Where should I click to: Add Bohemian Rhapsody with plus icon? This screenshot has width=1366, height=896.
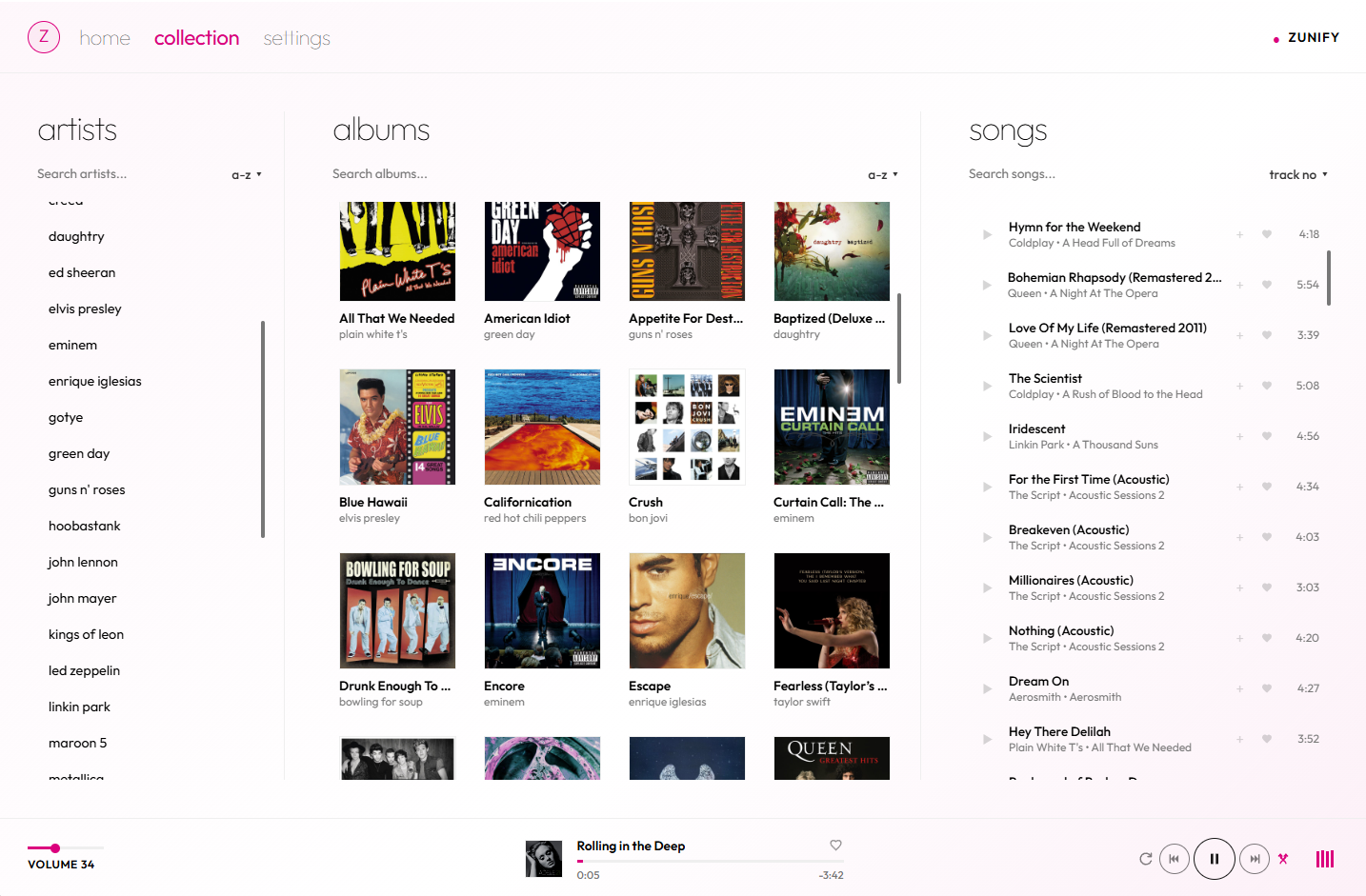(x=1239, y=285)
